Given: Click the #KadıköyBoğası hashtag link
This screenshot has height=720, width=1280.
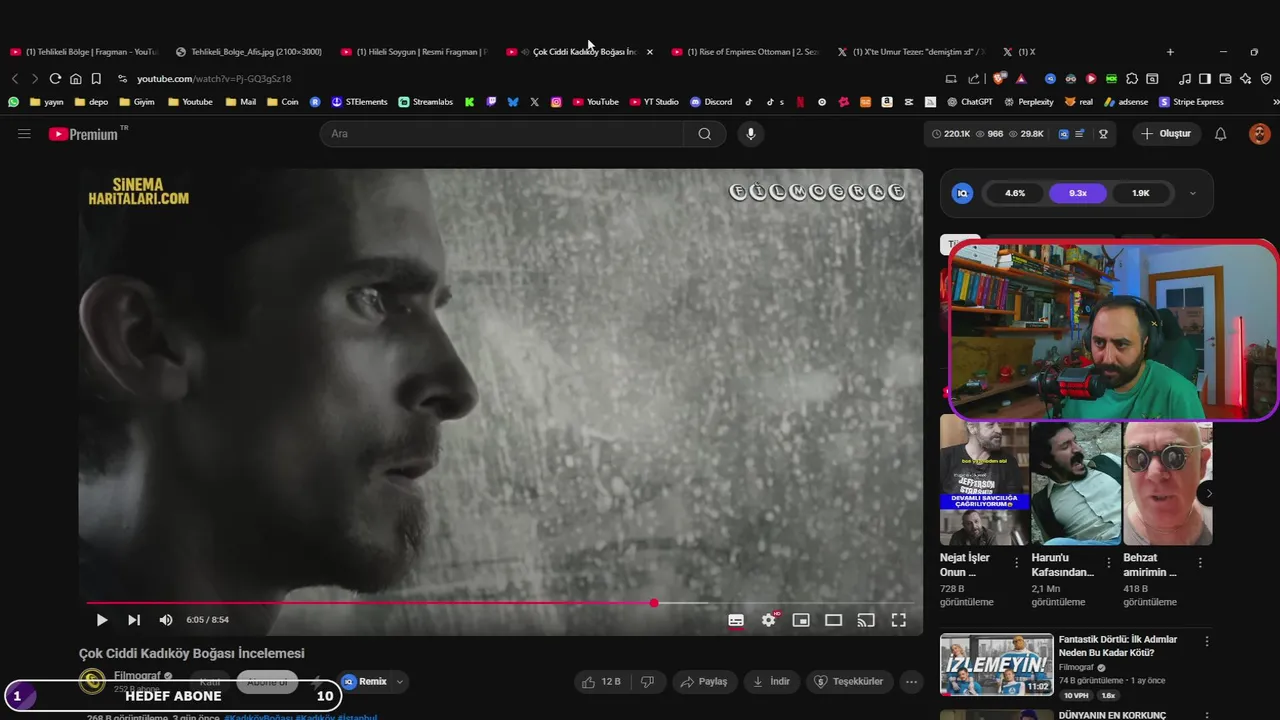Looking at the screenshot, I should 258,717.
